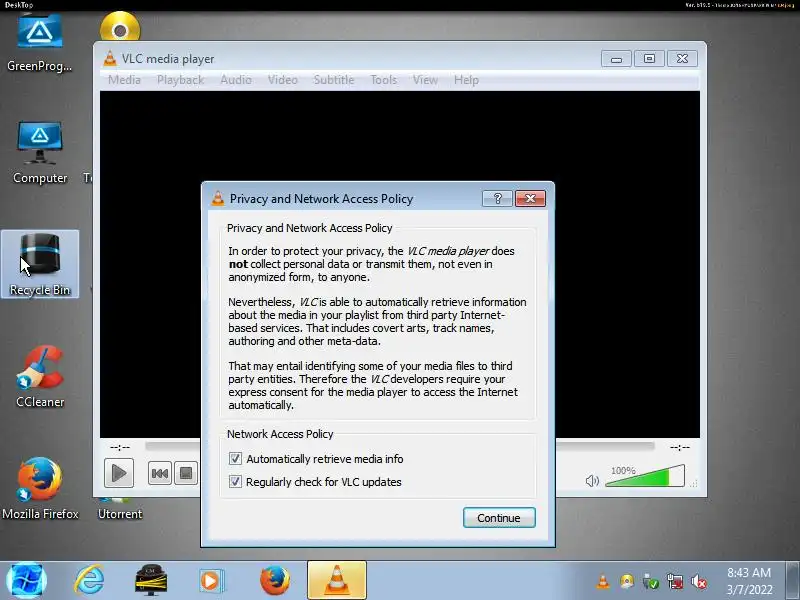Screen dimensions: 800x600
Task: Click the safely remove hardware tray icon
Action: (x=651, y=581)
